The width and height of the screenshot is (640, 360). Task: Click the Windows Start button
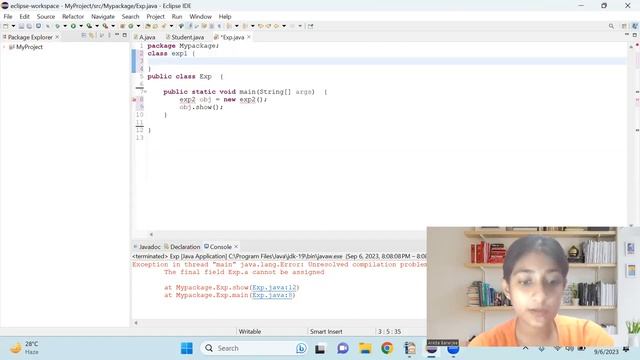point(187,348)
